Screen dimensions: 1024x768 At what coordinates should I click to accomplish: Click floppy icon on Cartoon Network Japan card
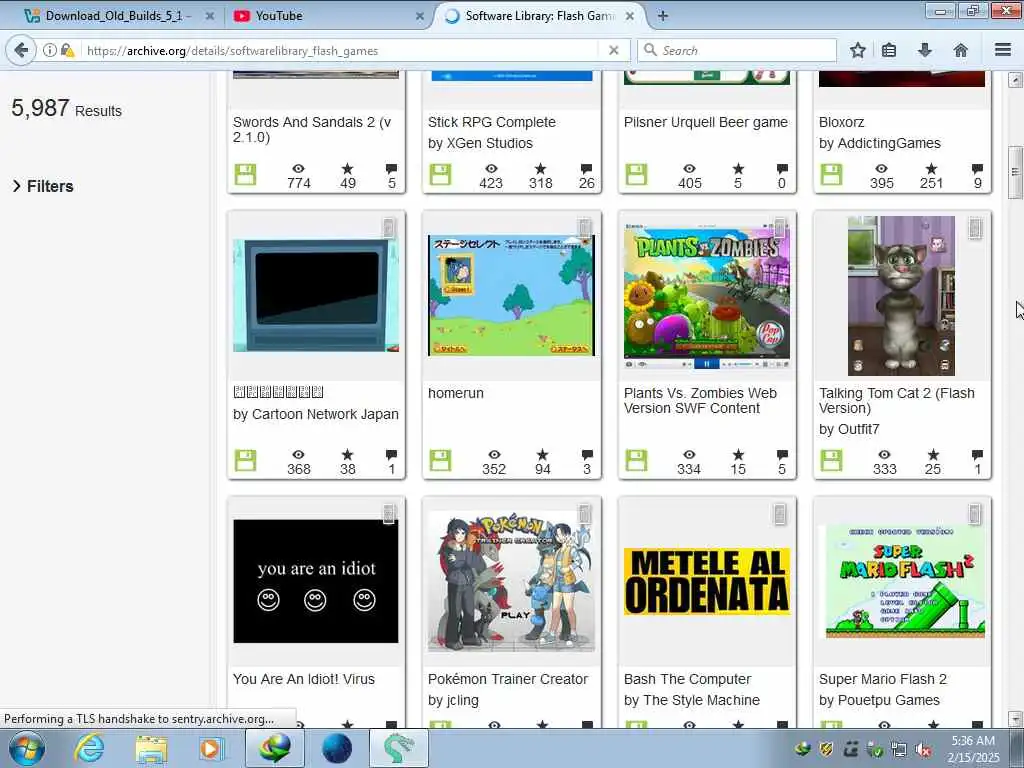click(246, 460)
